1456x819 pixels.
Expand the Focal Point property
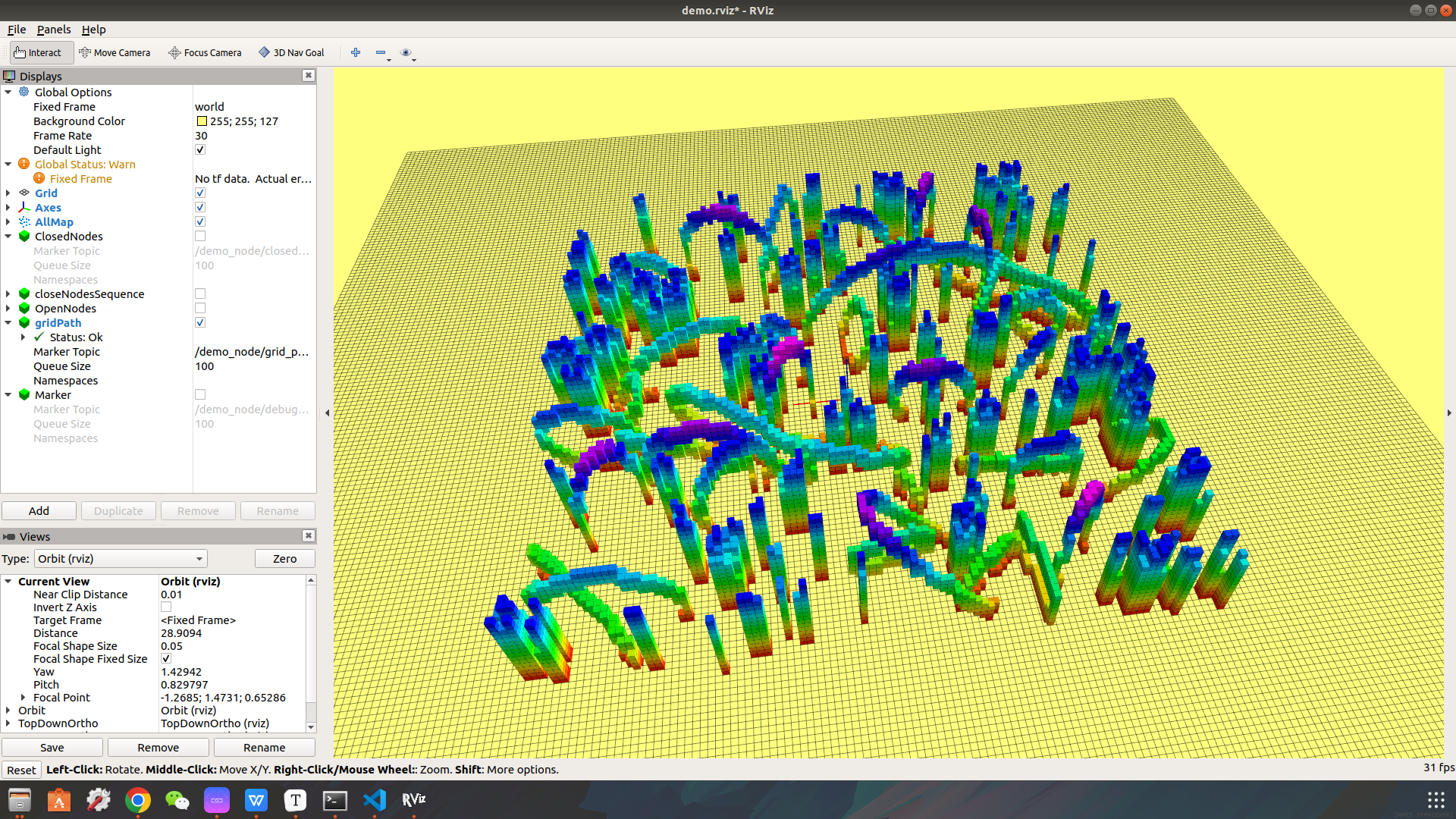click(x=23, y=698)
